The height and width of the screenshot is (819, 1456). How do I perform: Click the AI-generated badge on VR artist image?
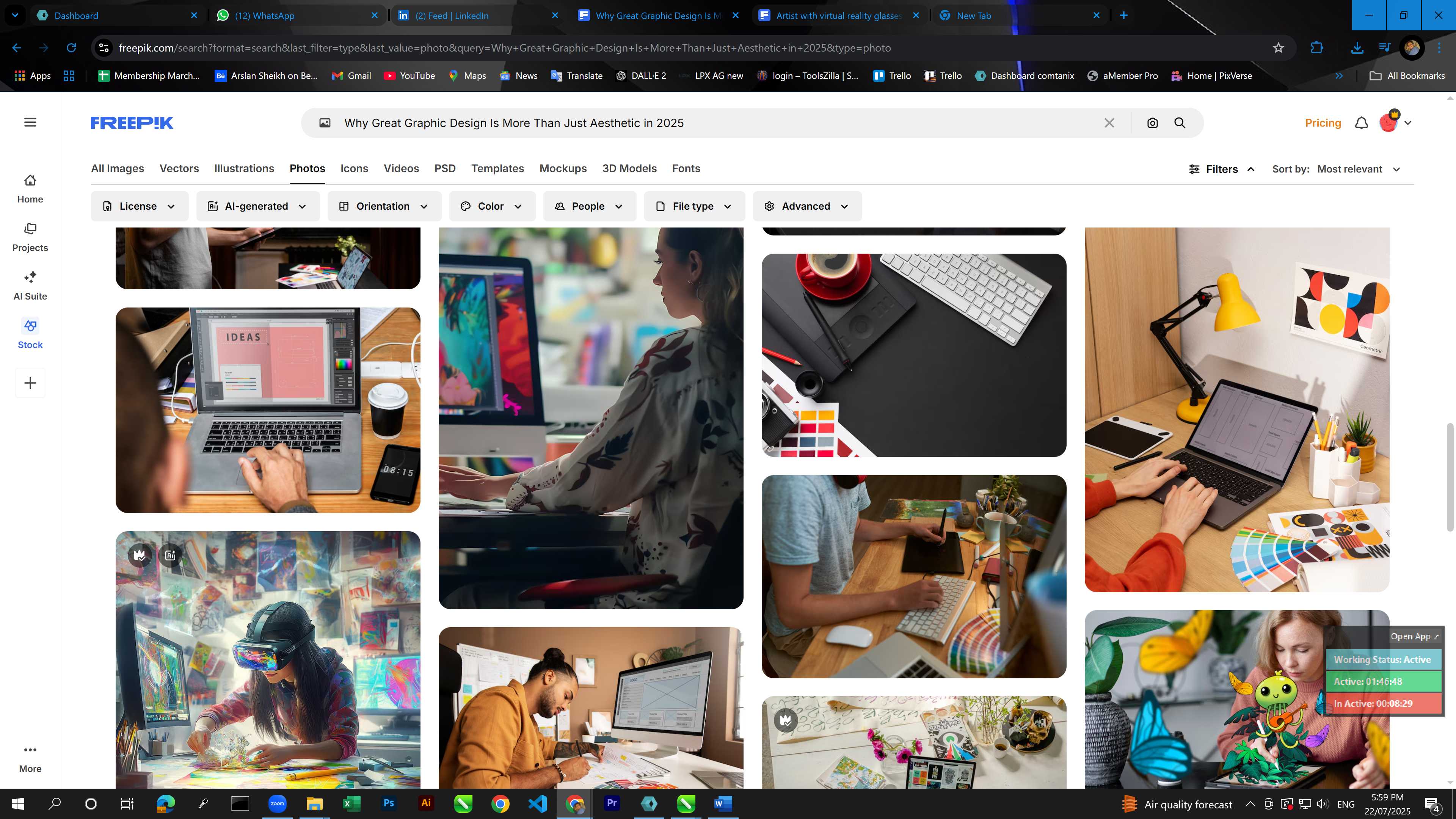[170, 555]
